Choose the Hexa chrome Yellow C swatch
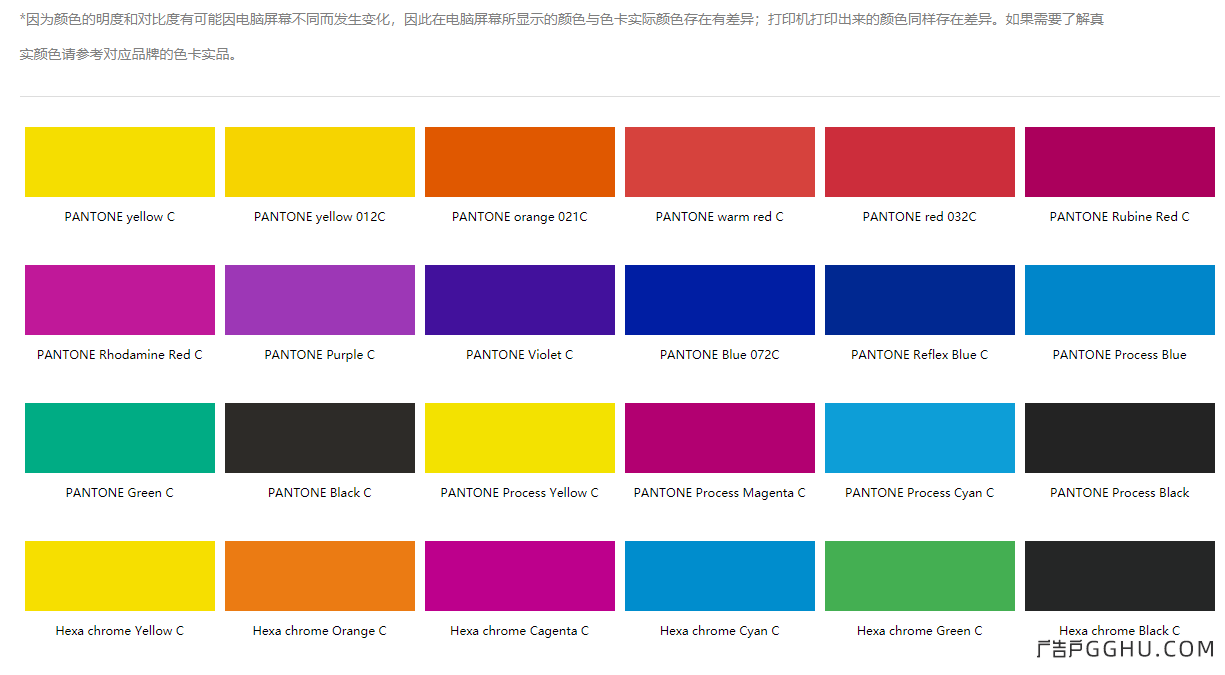1225x675 pixels. (x=120, y=576)
